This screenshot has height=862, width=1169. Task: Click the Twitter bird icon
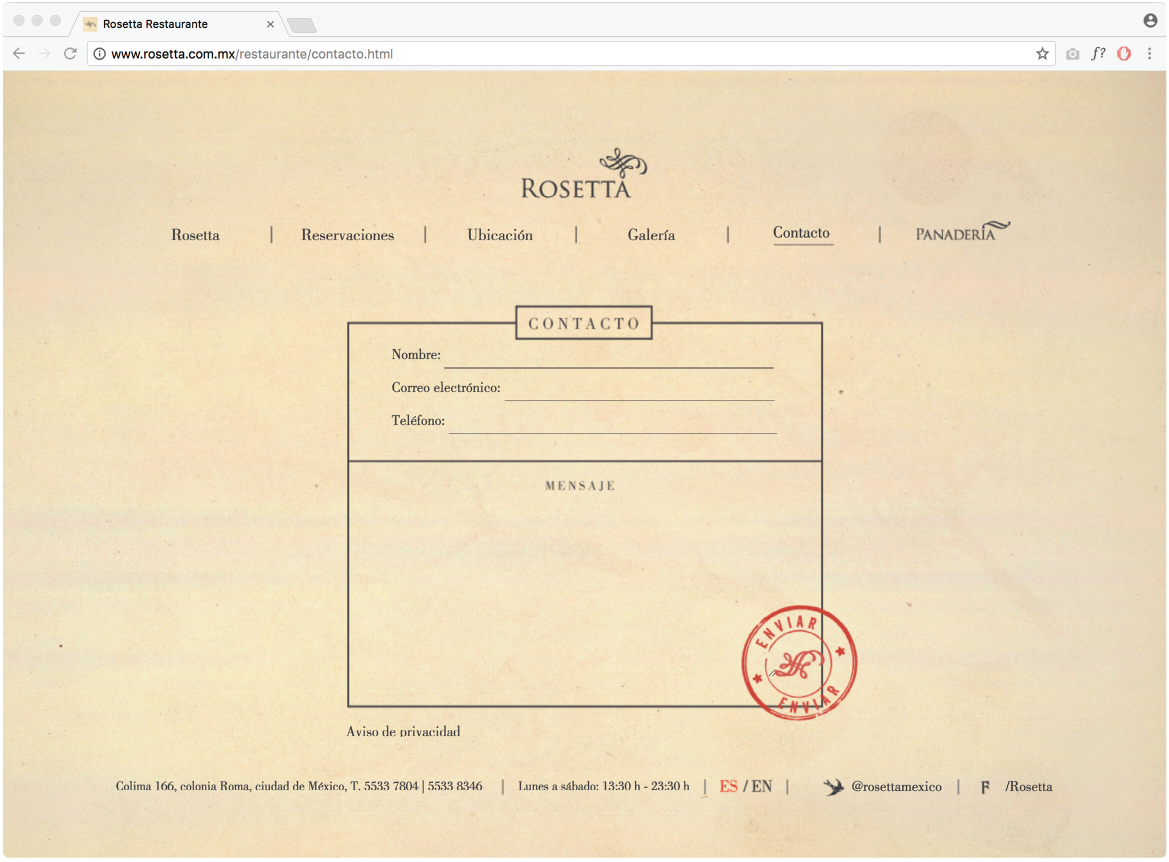click(833, 787)
